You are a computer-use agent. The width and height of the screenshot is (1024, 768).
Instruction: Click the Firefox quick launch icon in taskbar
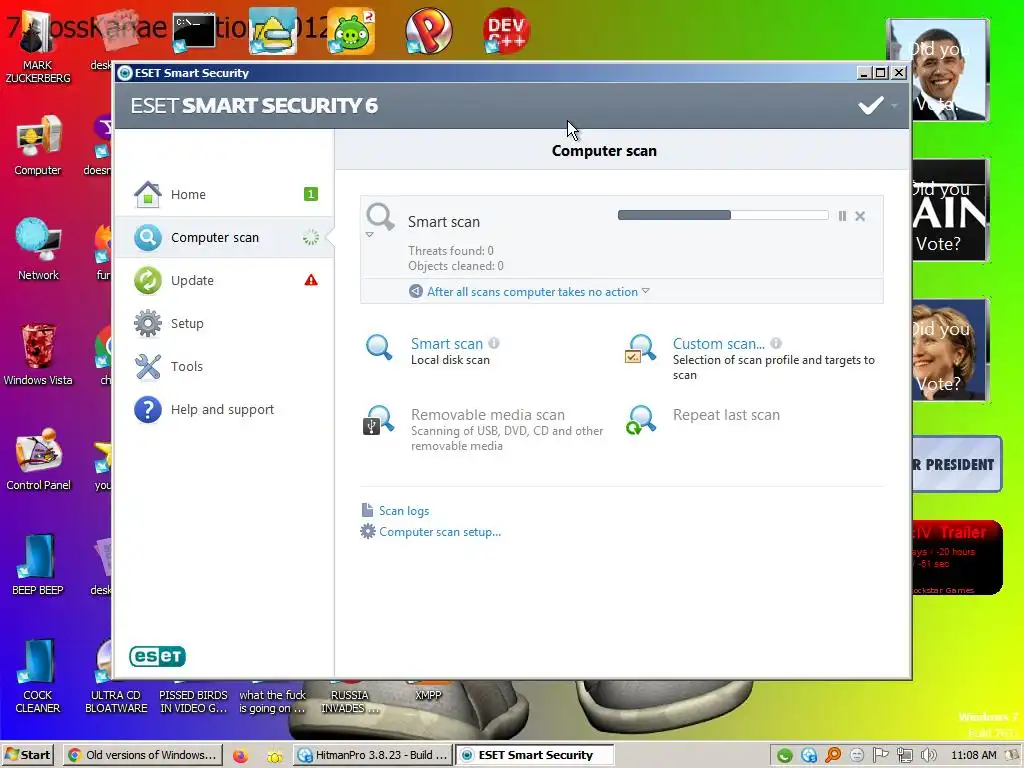click(x=240, y=756)
